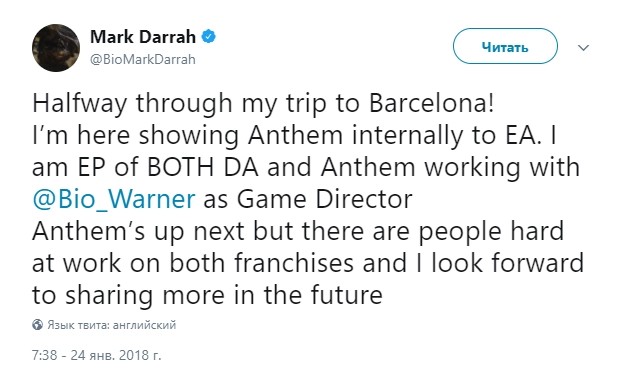The image size is (629, 375).
Task: Click the word Barcelona in the tweet
Action: coord(431,103)
